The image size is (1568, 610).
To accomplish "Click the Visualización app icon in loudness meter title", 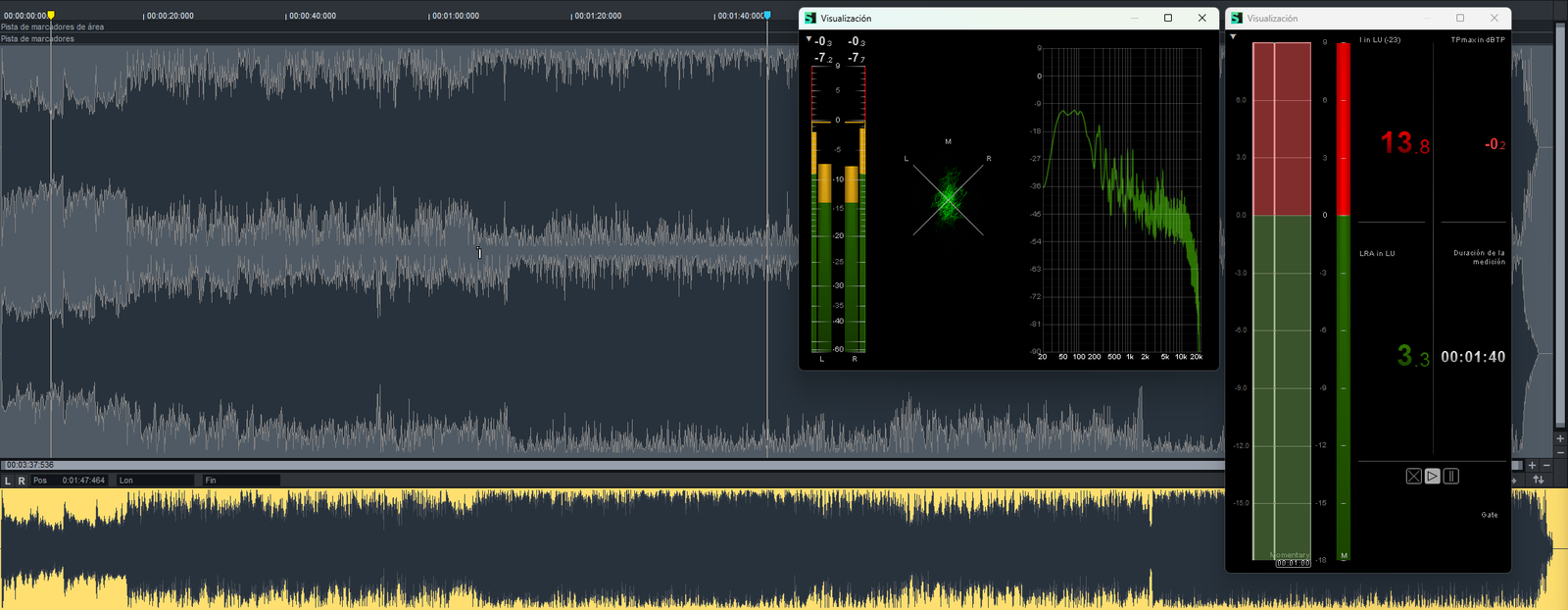I will tap(1237, 18).
